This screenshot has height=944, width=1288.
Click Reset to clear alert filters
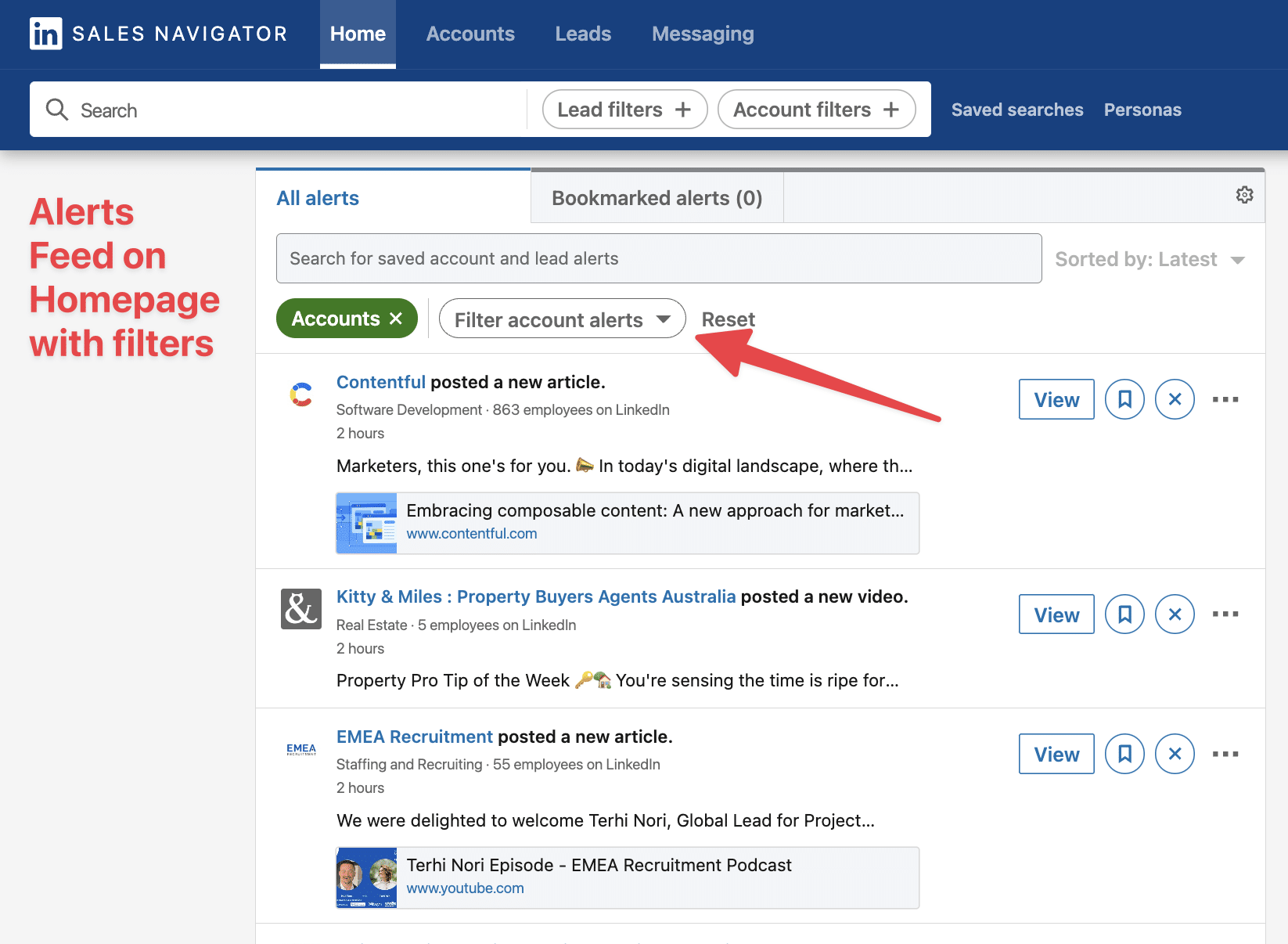coord(728,319)
